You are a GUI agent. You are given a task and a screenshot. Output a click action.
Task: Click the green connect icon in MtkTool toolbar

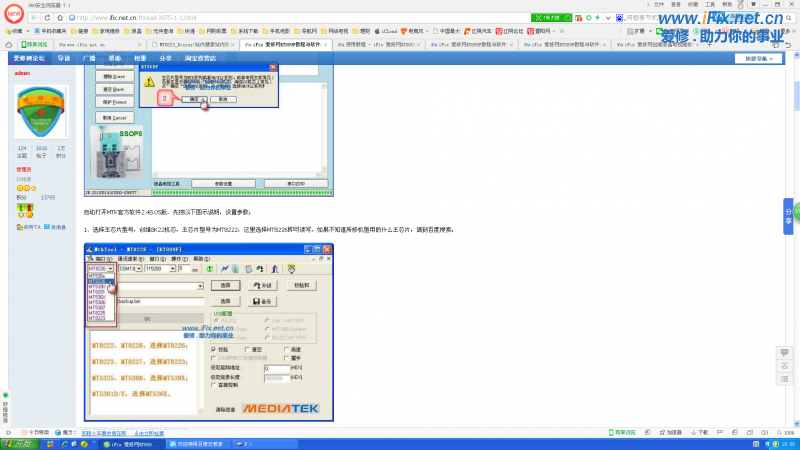pyautogui.click(x=209, y=268)
